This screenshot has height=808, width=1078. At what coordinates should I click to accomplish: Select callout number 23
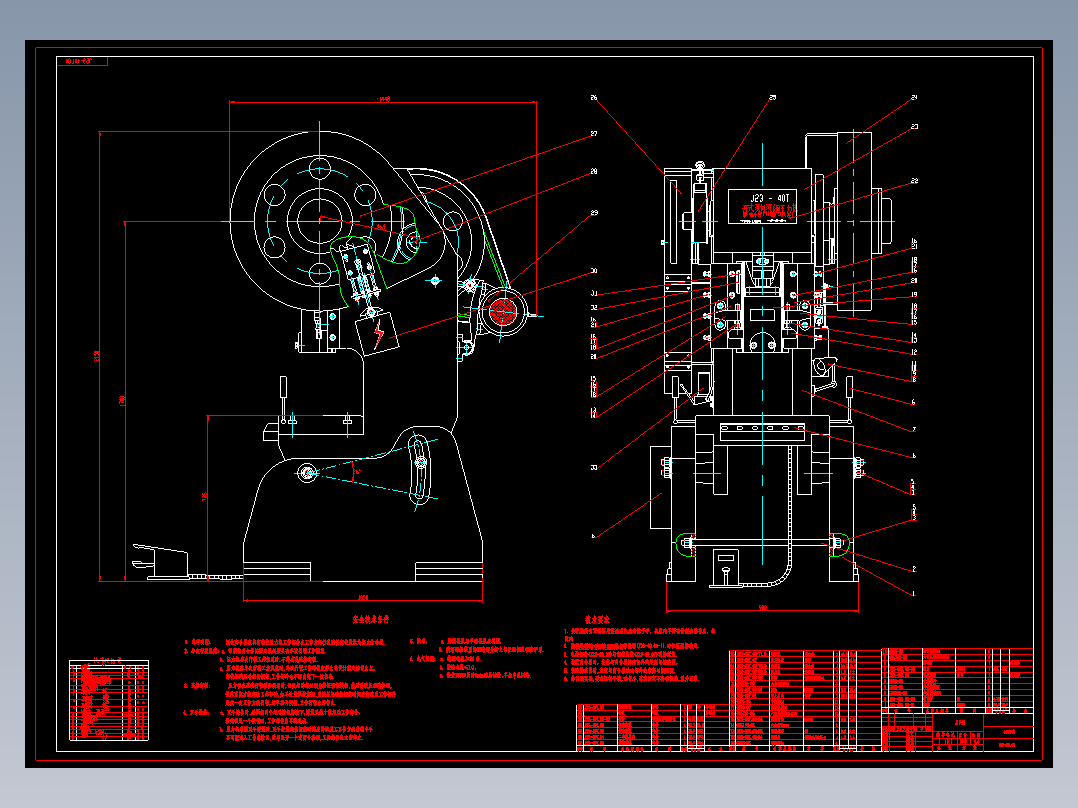(x=914, y=127)
